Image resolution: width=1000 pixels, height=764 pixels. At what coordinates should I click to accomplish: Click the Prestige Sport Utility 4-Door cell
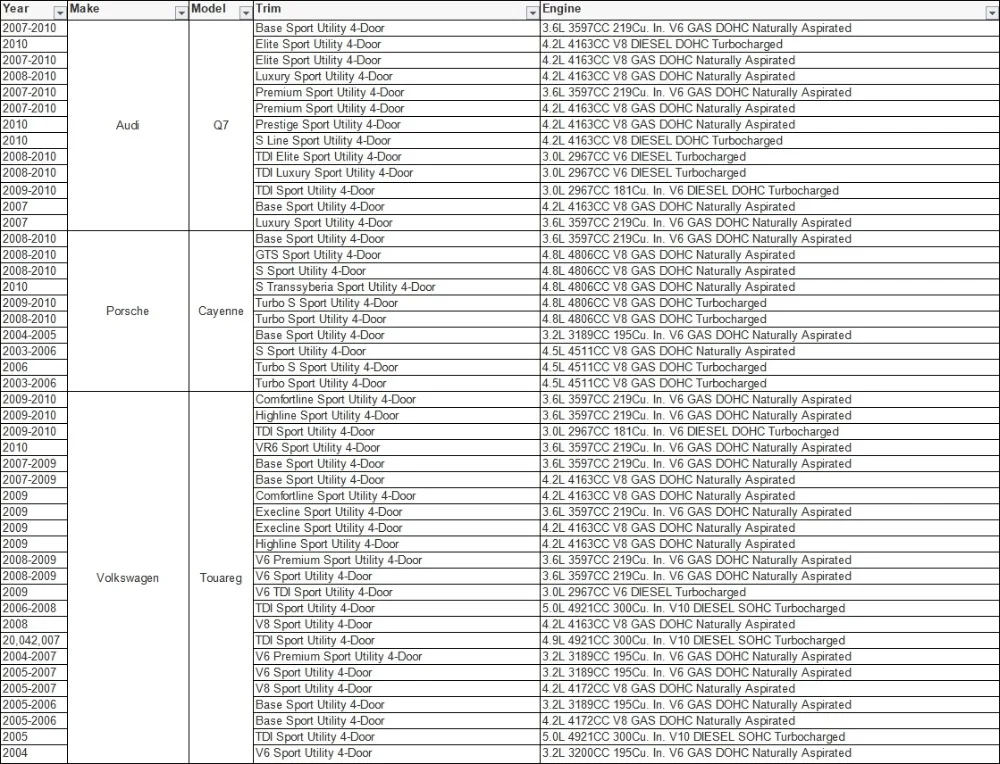(396, 124)
